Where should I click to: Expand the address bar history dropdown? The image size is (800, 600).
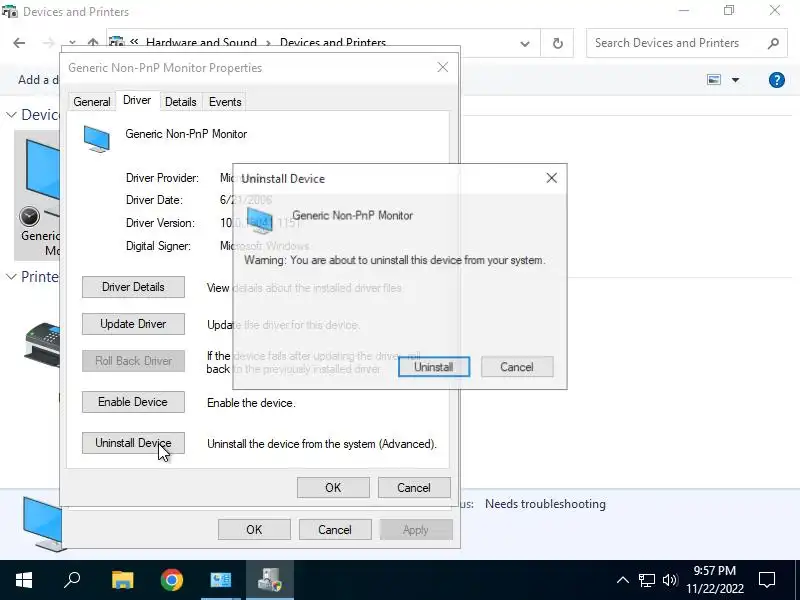pyautogui.click(x=524, y=43)
